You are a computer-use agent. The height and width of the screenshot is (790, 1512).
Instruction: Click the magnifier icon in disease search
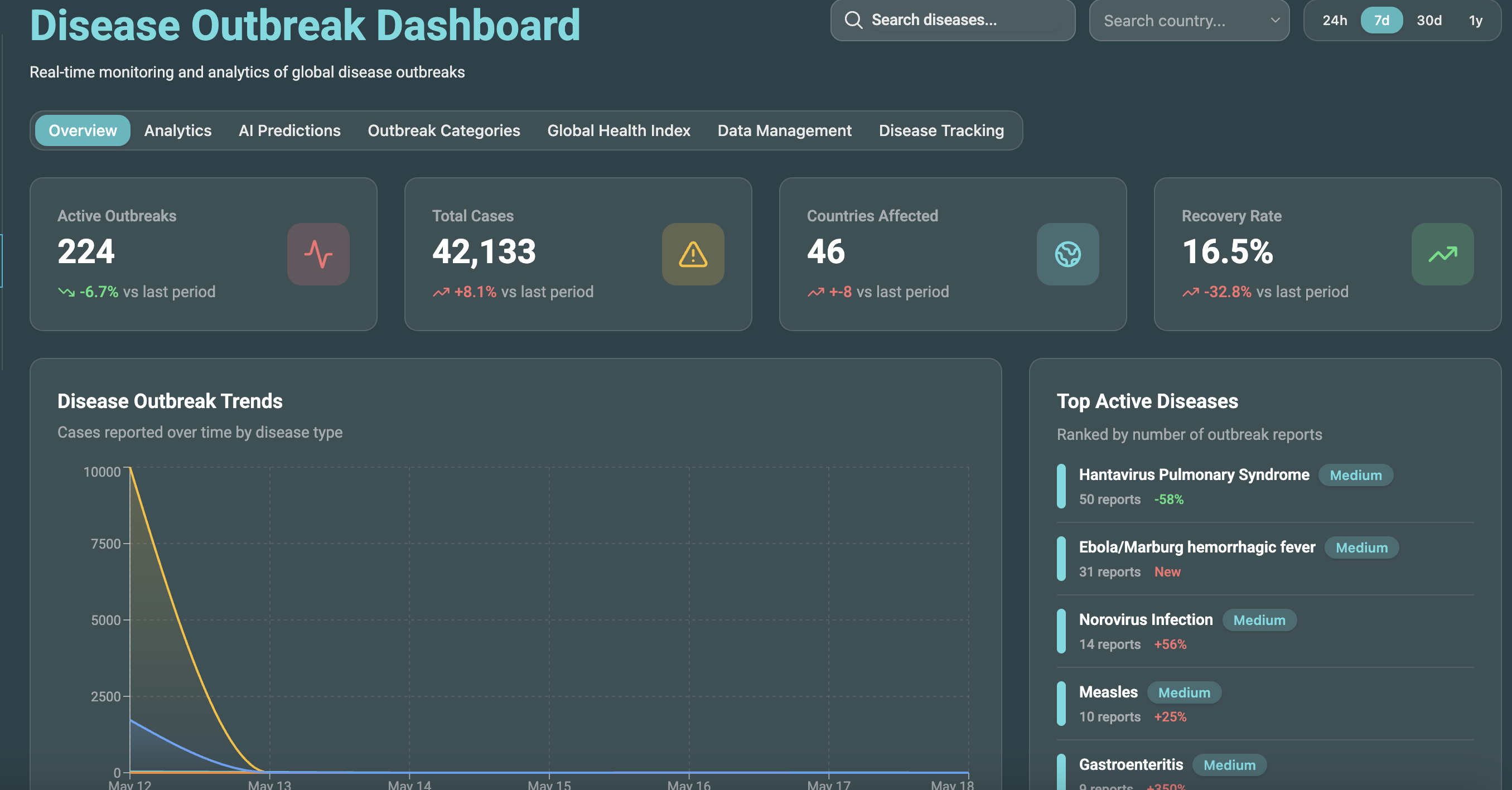point(853,20)
